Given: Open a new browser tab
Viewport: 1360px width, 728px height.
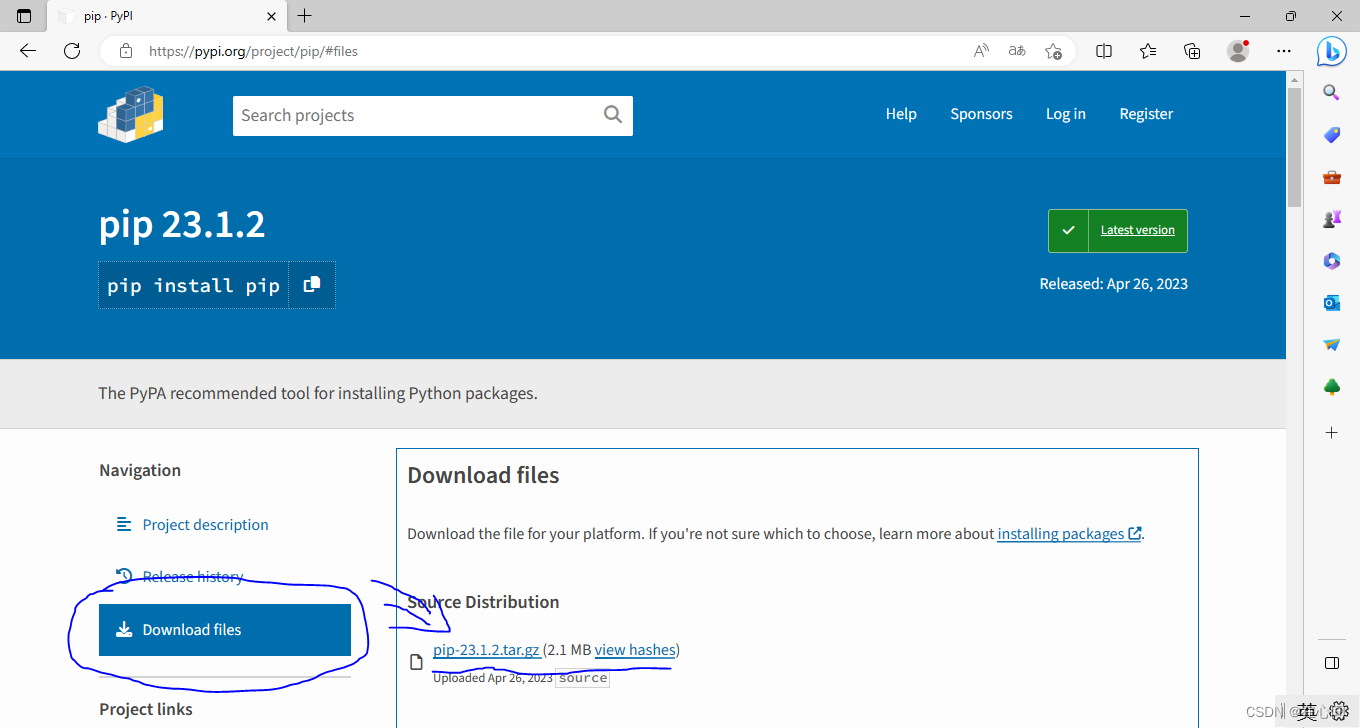Looking at the screenshot, I should (305, 16).
